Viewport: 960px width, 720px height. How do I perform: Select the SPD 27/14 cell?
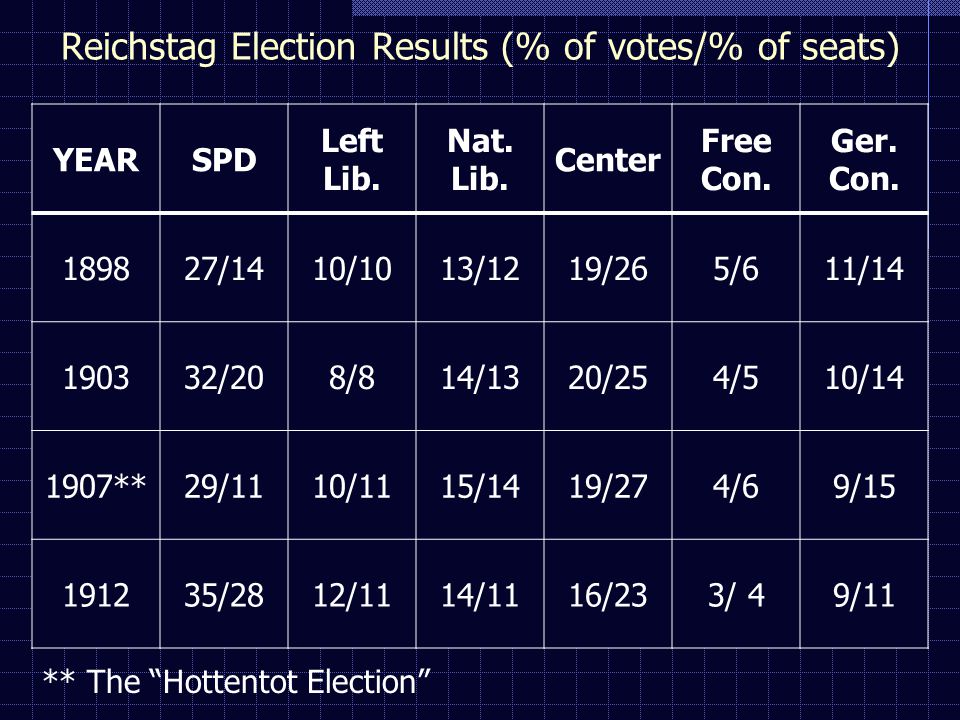click(x=223, y=268)
